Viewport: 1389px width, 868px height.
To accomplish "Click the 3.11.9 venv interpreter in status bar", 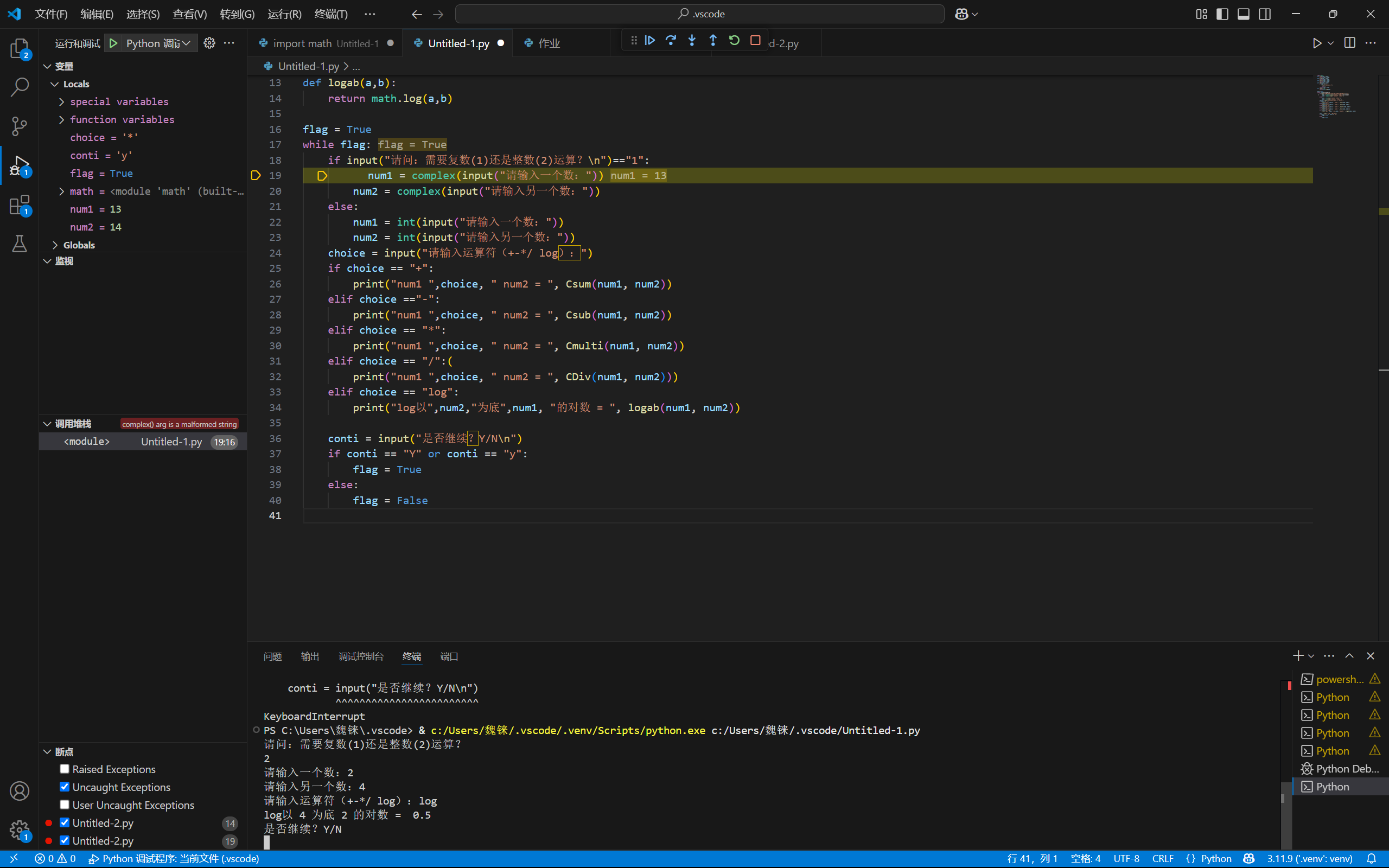I will [1309, 858].
